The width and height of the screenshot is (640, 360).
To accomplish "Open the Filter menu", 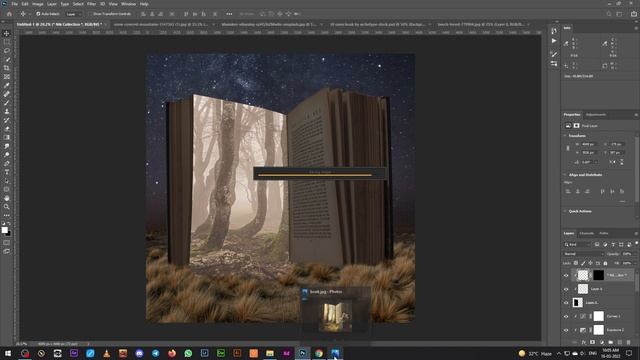I will click(x=91, y=4).
